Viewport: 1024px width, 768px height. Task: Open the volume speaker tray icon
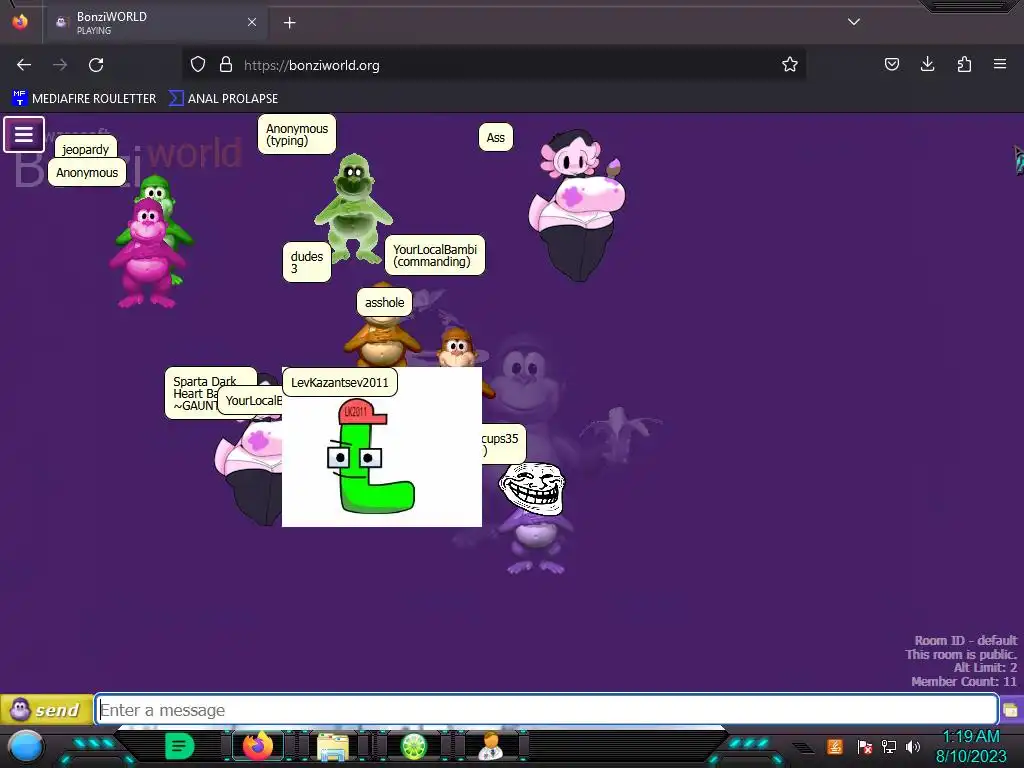[x=913, y=746]
